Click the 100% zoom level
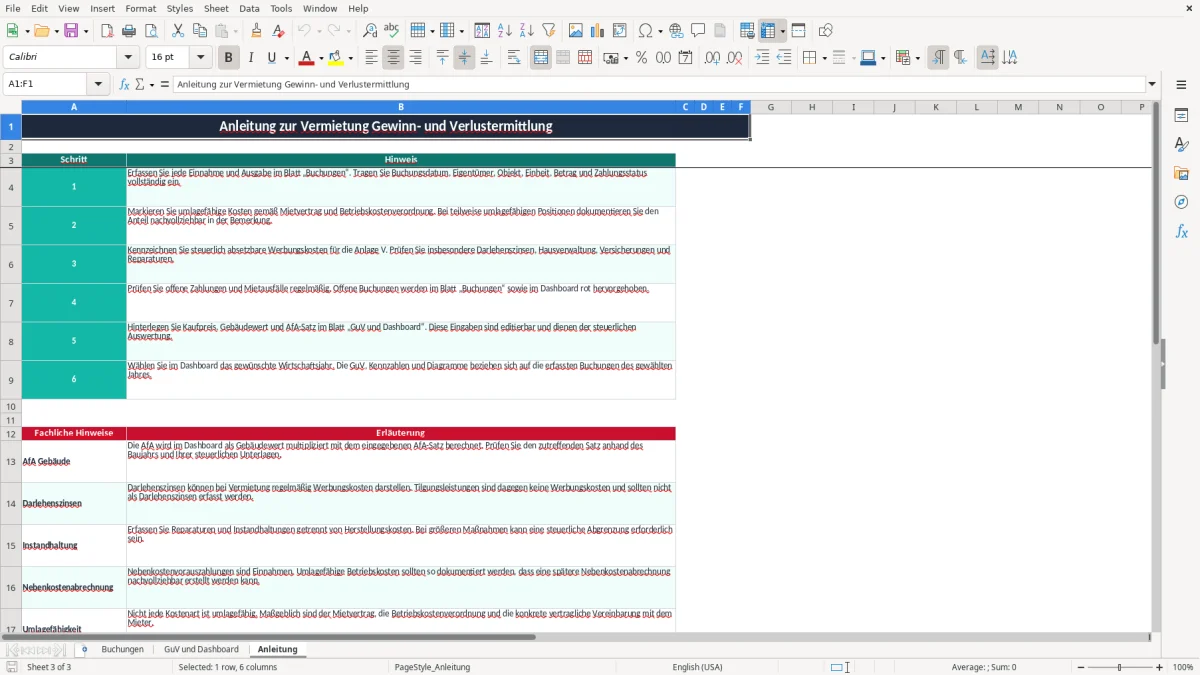 click(1182, 667)
